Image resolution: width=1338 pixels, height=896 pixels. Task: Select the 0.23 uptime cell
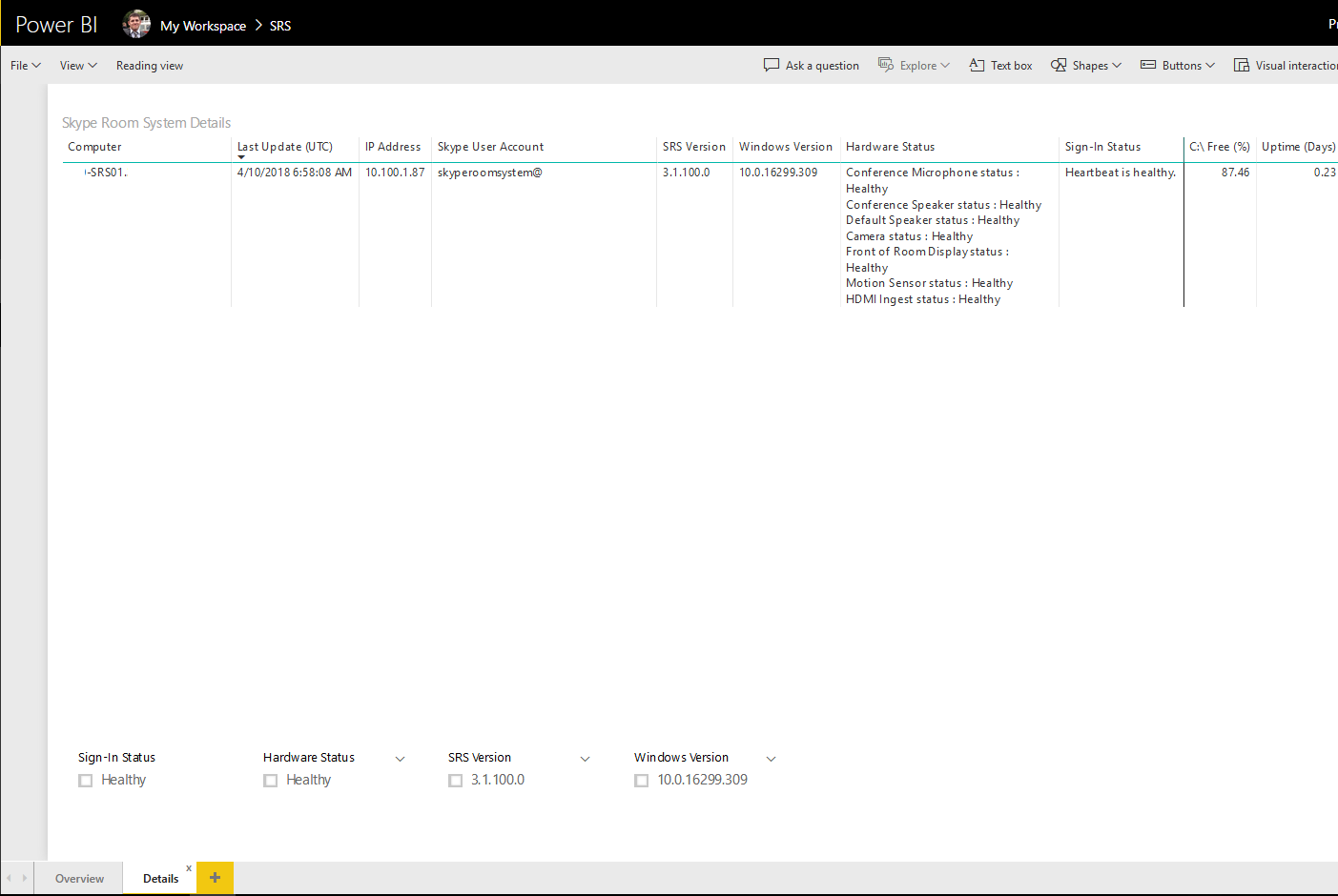pyautogui.click(x=1325, y=173)
